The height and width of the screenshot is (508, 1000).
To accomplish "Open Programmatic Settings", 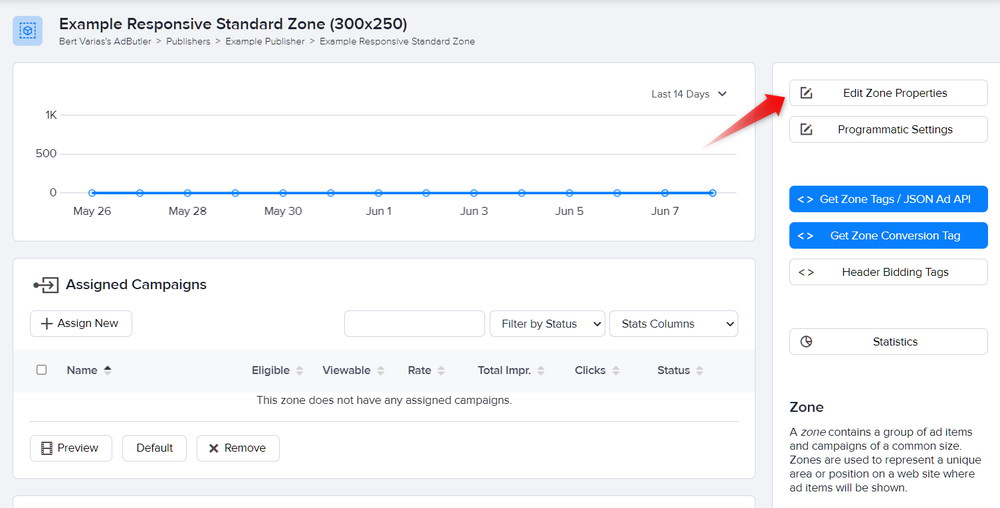I will [888, 129].
